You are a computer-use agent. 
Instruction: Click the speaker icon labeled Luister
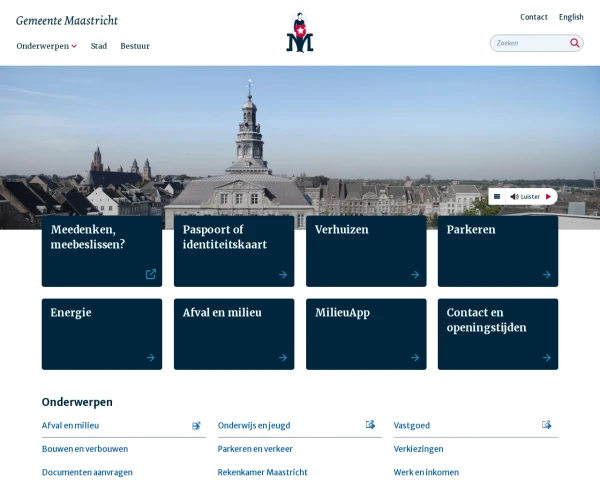tap(514, 196)
